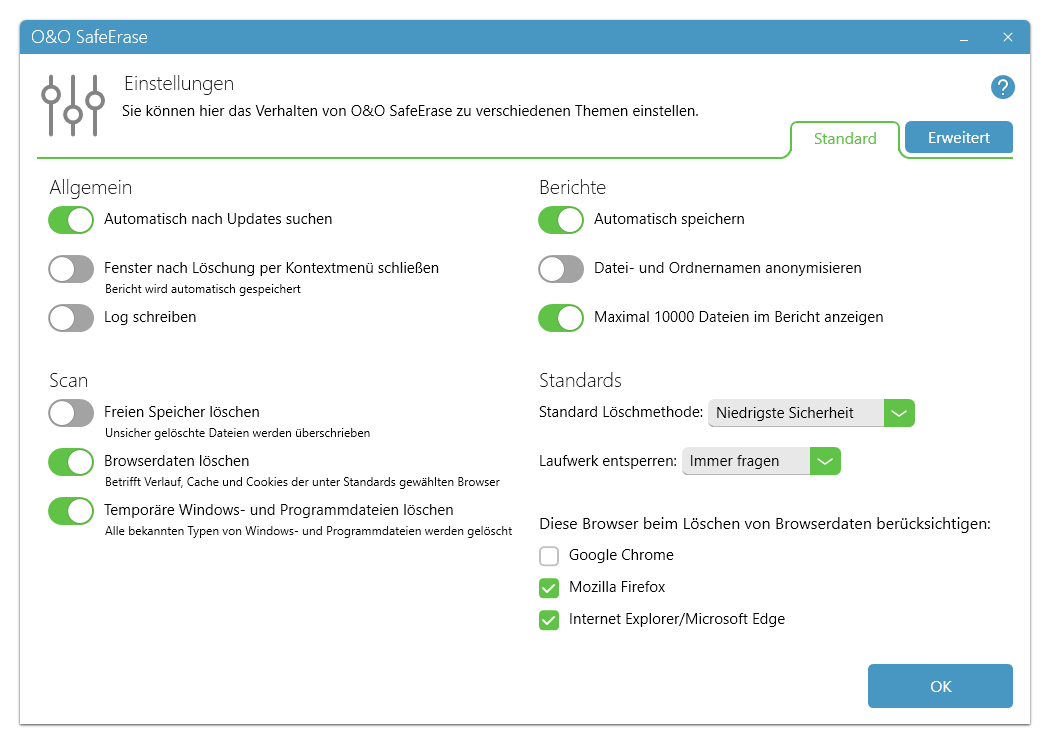Enable Datei- und Ordnernamen anonymisieren

(561, 269)
